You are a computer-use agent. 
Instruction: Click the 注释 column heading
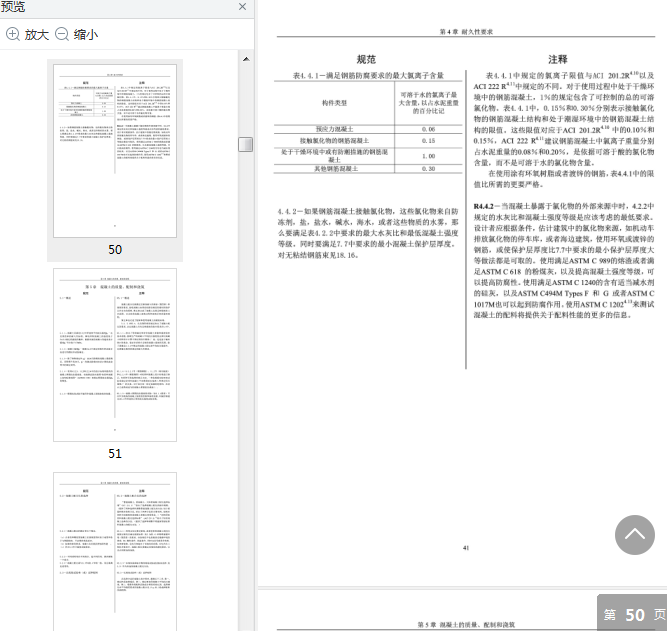558,60
